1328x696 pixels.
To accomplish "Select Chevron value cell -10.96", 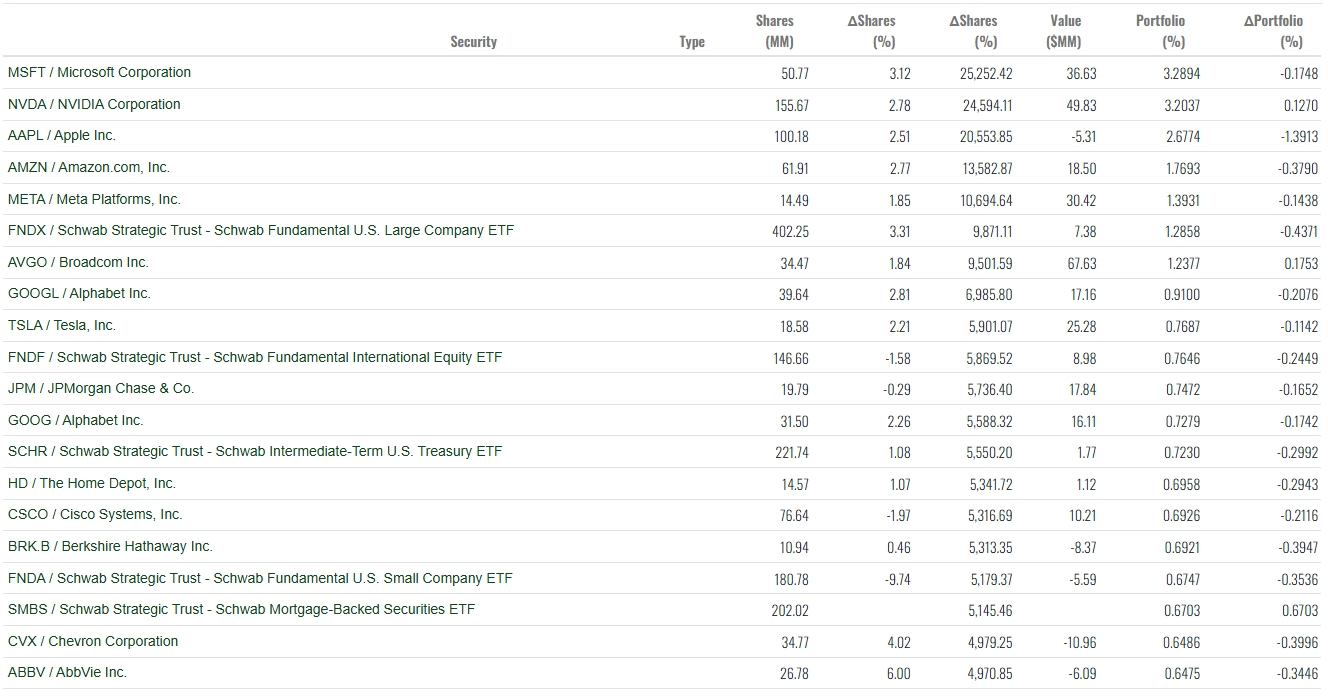I will click(1080, 643).
